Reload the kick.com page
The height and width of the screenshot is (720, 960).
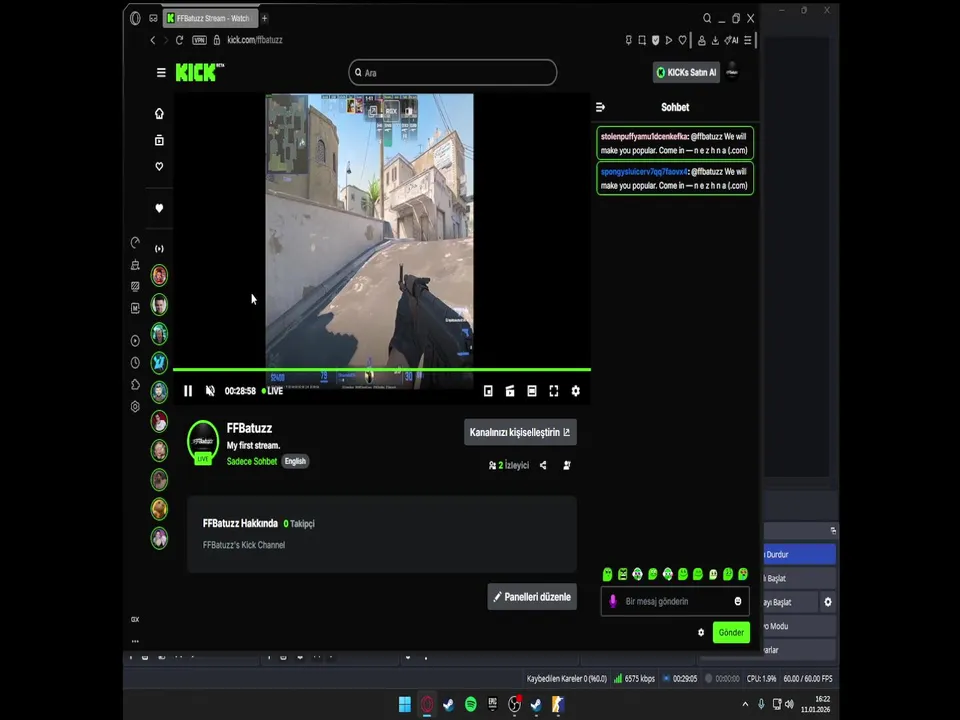(179, 40)
